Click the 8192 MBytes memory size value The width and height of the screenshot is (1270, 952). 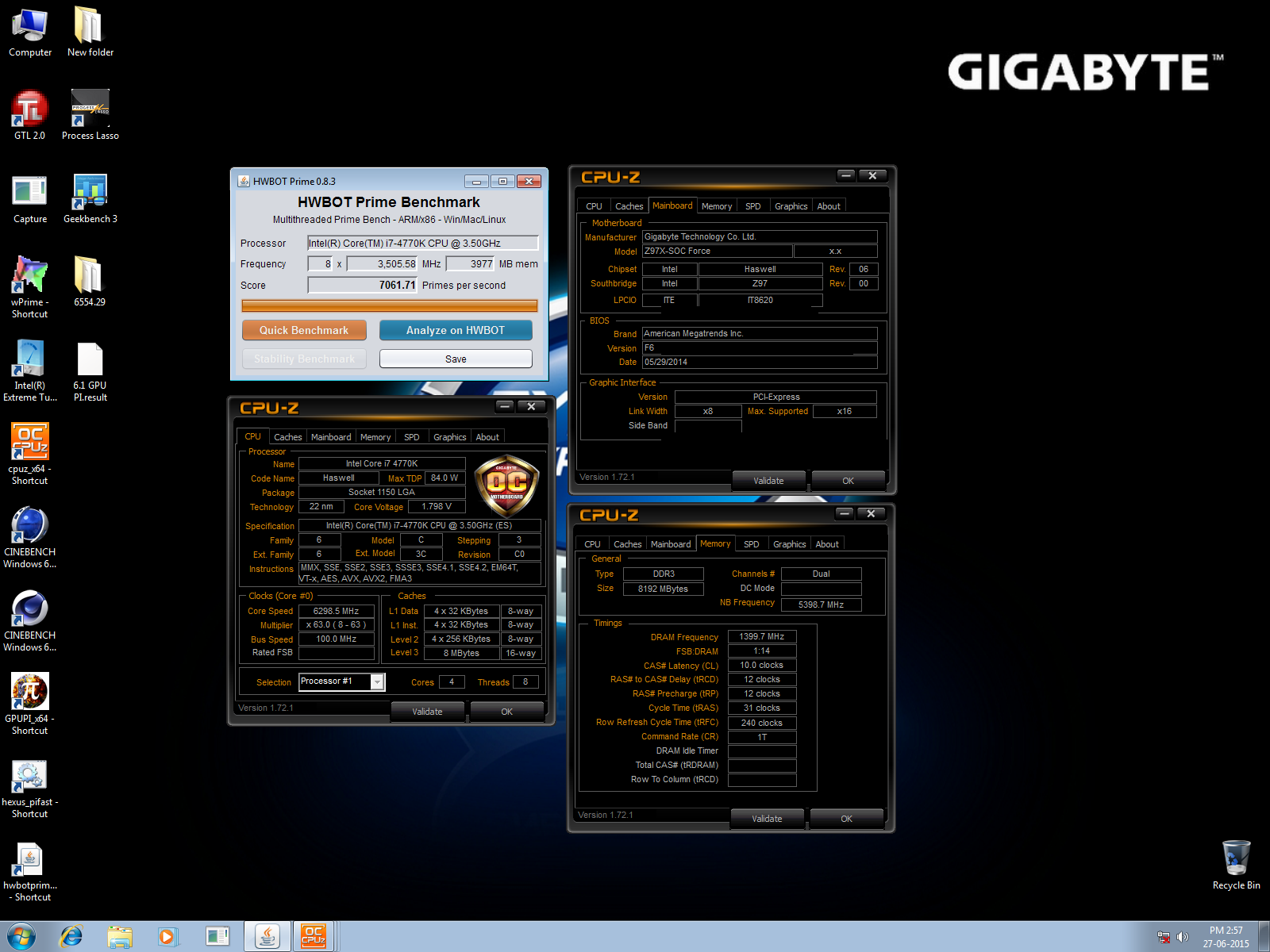pos(663,589)
